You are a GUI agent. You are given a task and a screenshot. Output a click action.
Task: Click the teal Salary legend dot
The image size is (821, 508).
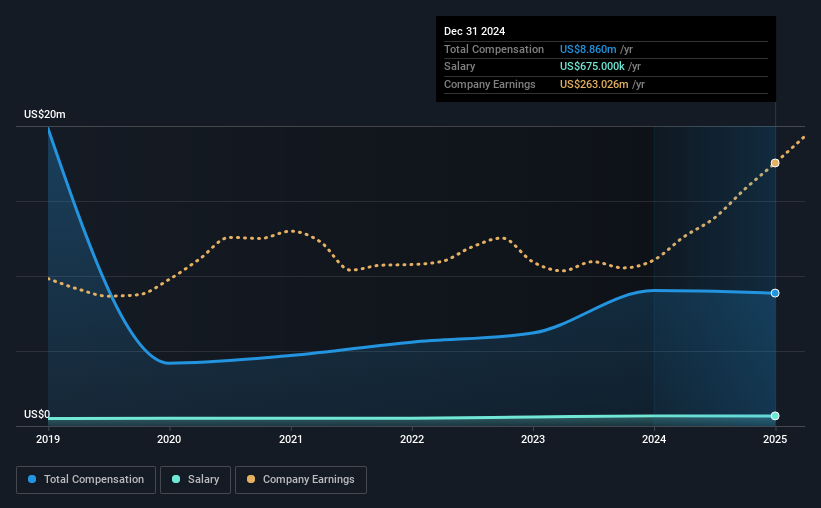pyautogui.click(x=176, y=479)
